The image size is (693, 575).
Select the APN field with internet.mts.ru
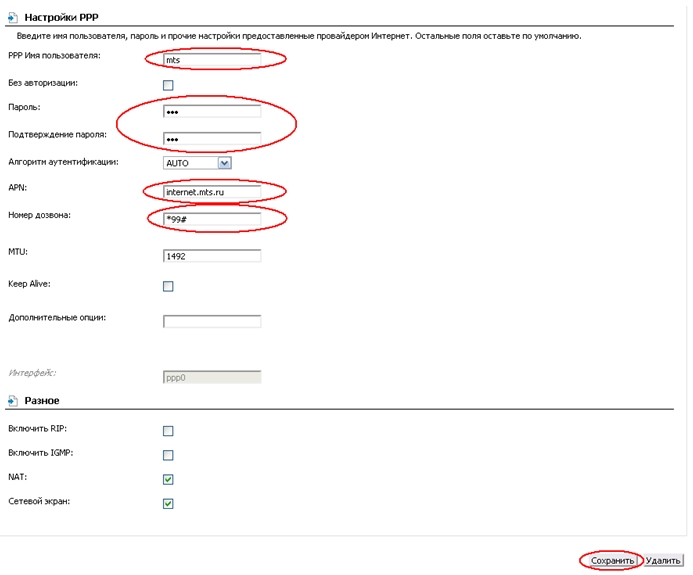[x=211, y=191]
